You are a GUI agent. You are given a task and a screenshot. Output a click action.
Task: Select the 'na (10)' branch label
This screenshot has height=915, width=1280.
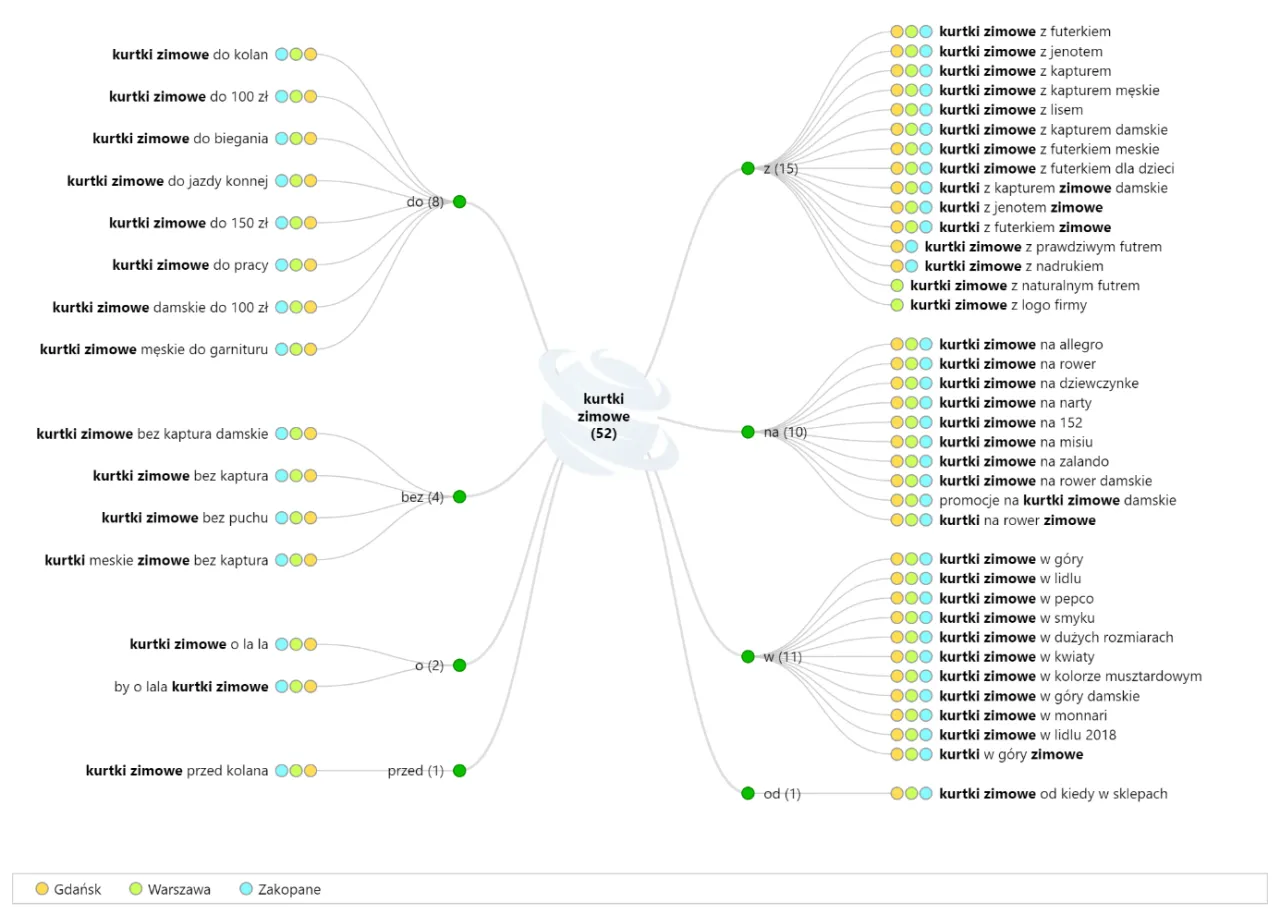coord(785,432)
